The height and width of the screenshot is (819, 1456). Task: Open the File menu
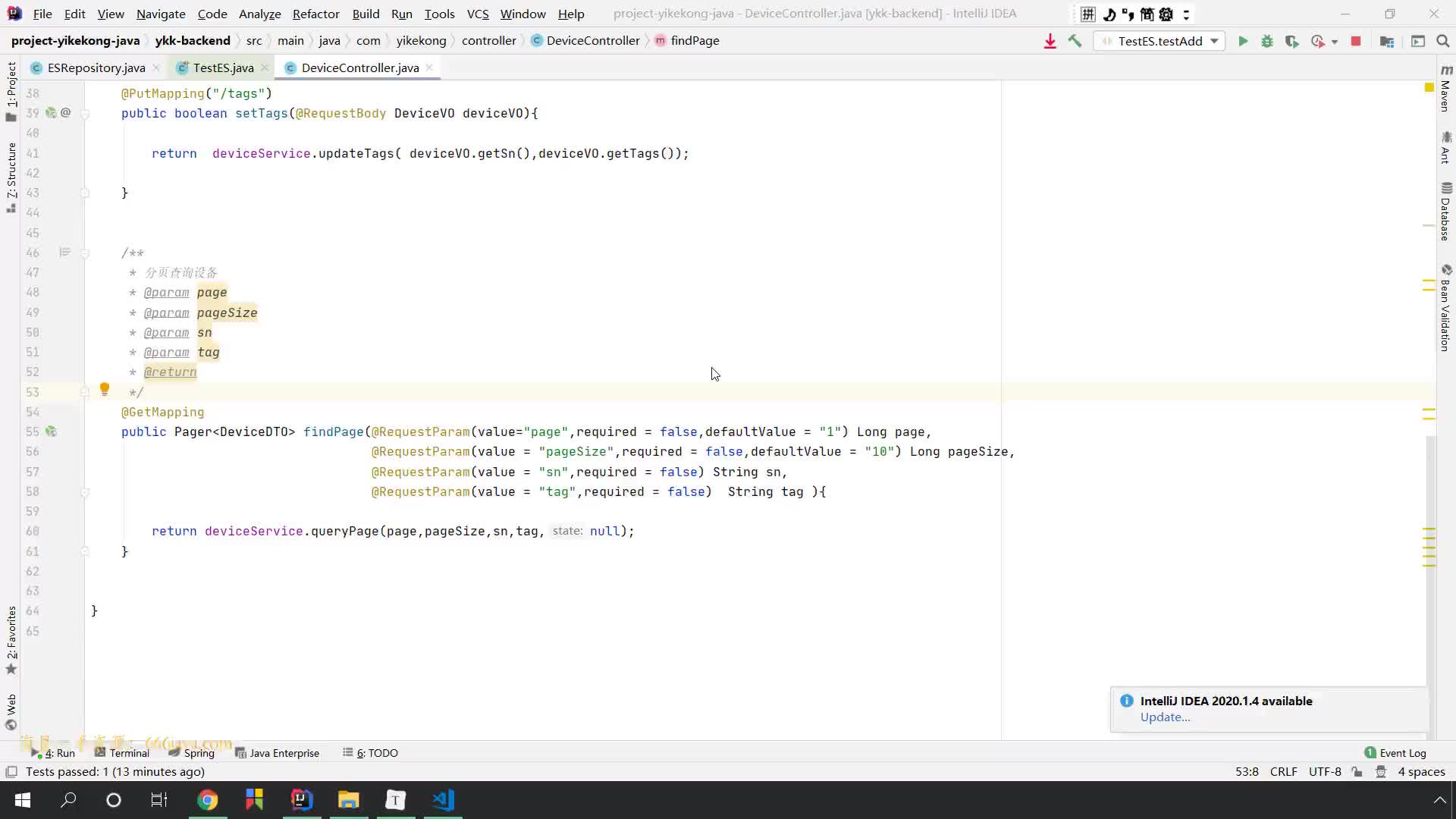[x=42, y=14]
